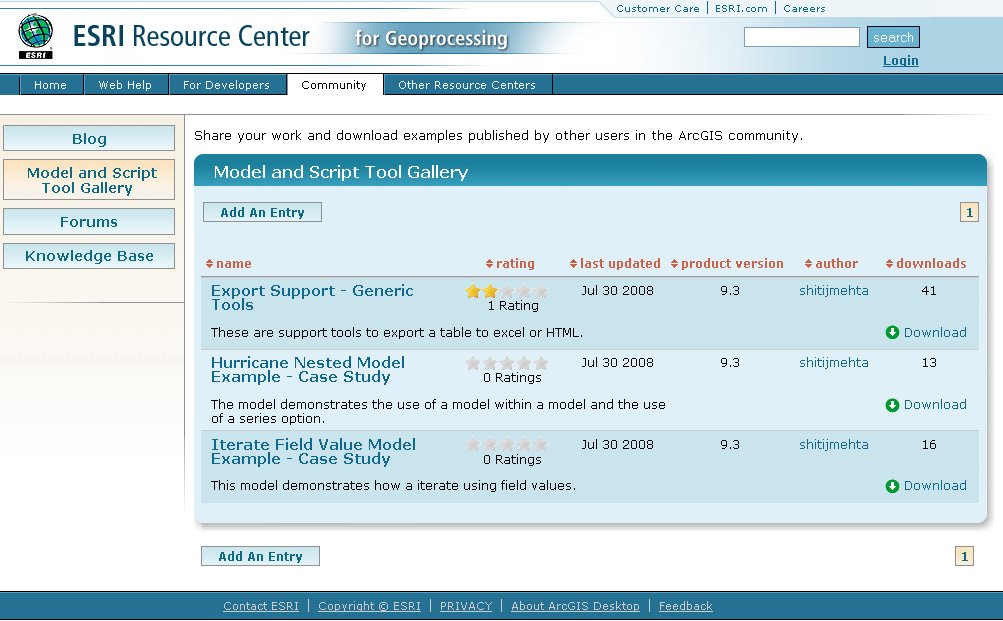Sort by the rating column header
The width and height of the screenshot is (1003, 621).
pyautogui.click(x=515, y=263)
